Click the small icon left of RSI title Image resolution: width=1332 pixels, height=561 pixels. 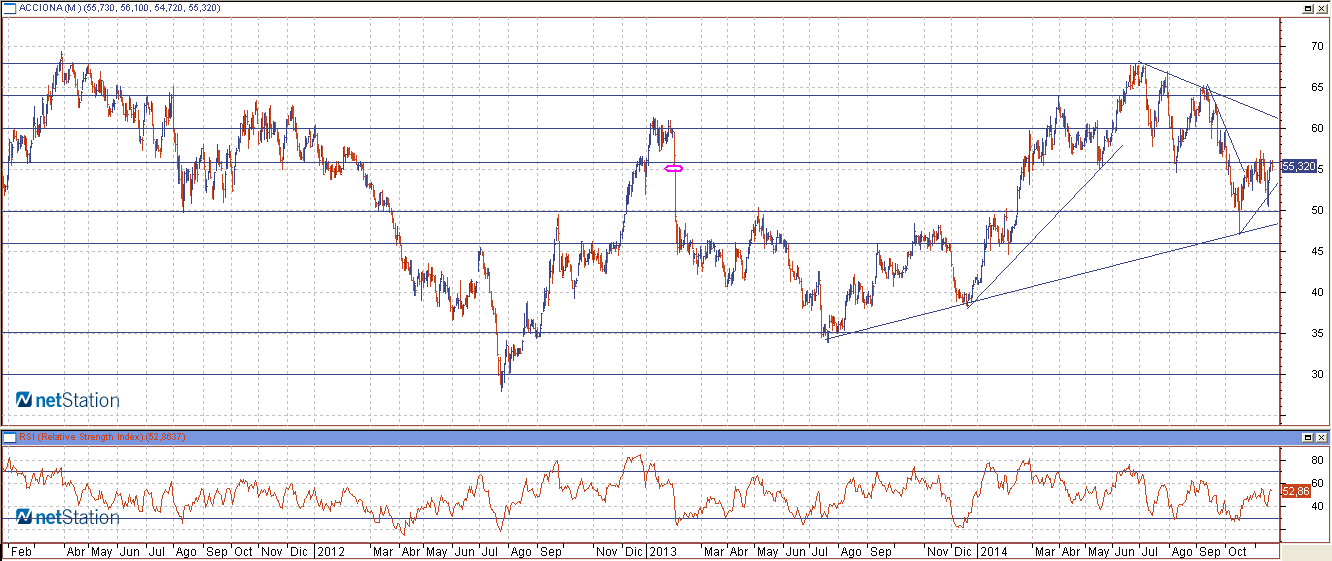click(9, 438)
